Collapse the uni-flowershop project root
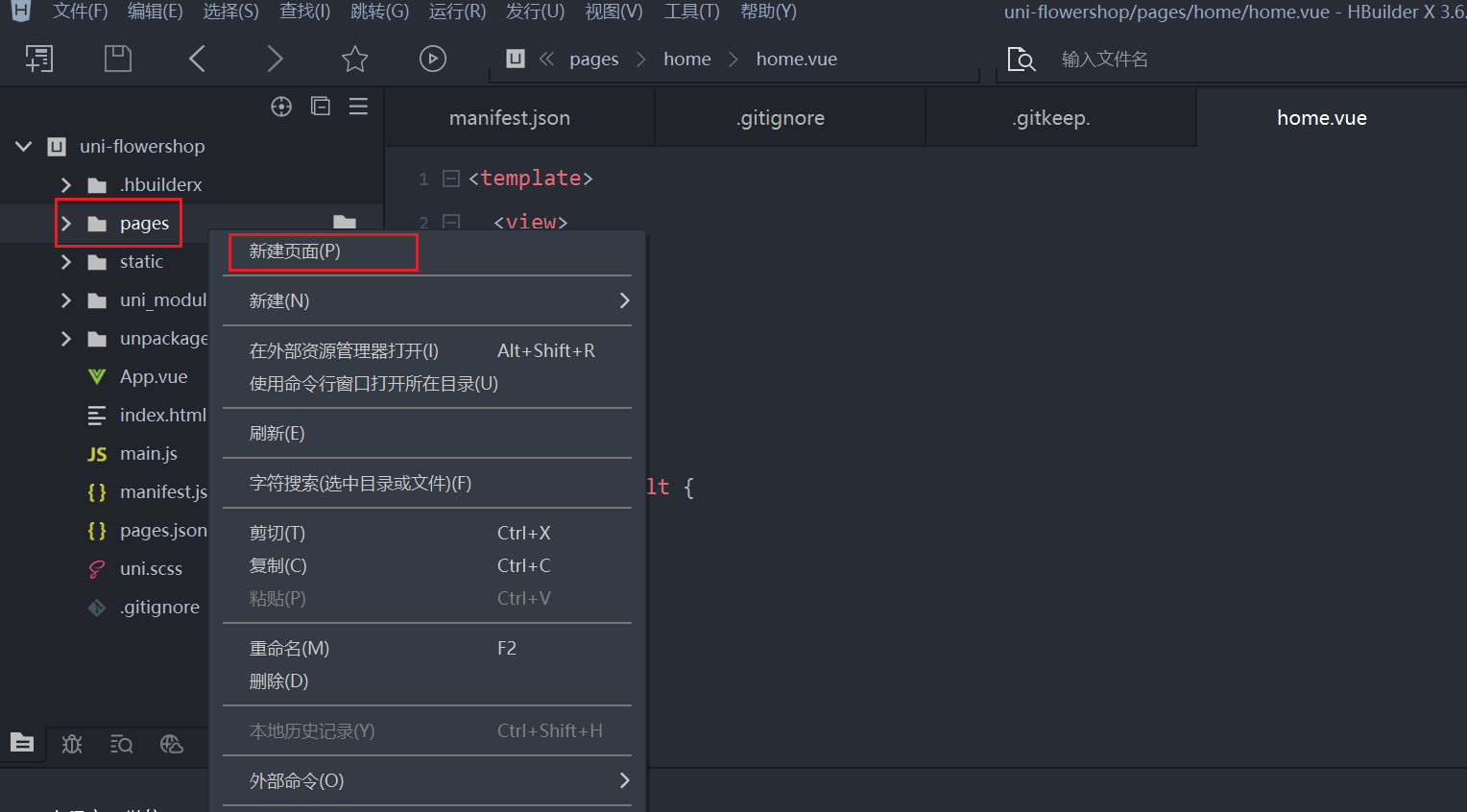 coord(24,147)
